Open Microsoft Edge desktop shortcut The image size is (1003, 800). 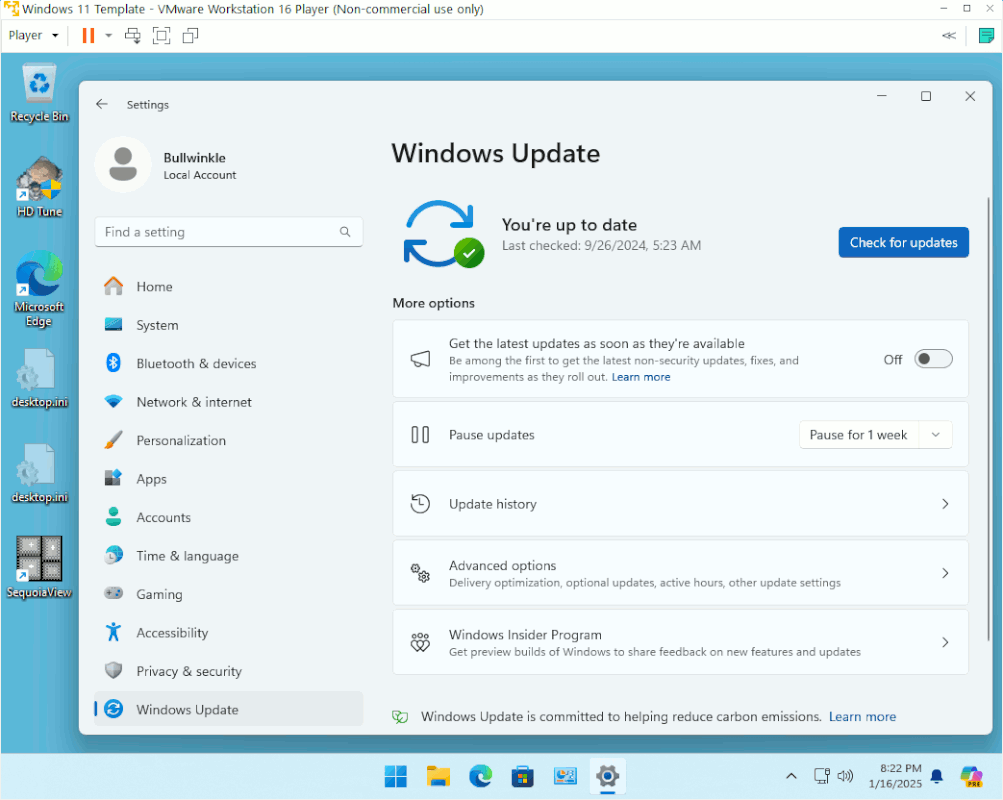[x=39, y=288]
